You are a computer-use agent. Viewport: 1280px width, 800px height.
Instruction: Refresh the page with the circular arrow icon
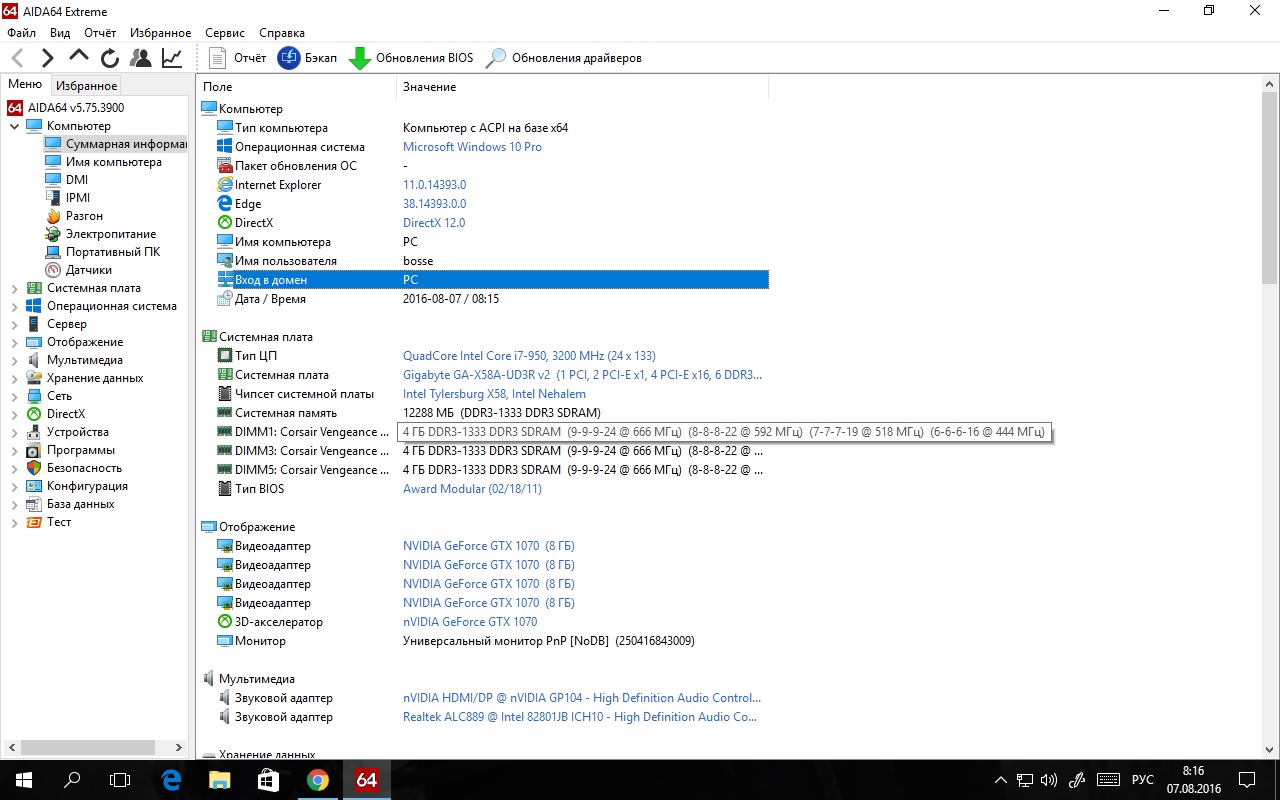(x=110, y=58)
